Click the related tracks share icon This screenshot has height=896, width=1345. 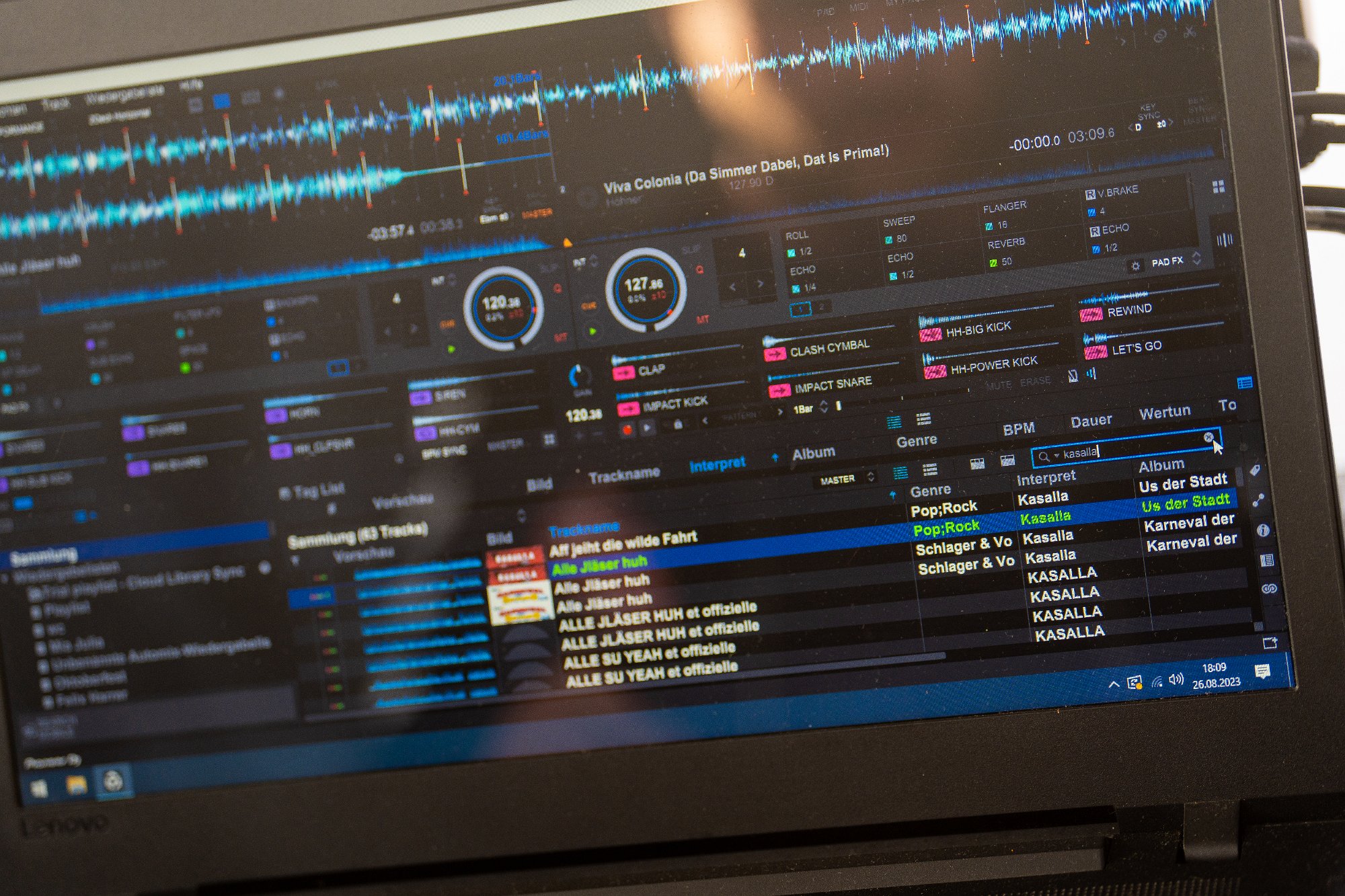click(x=1258, y=500)
